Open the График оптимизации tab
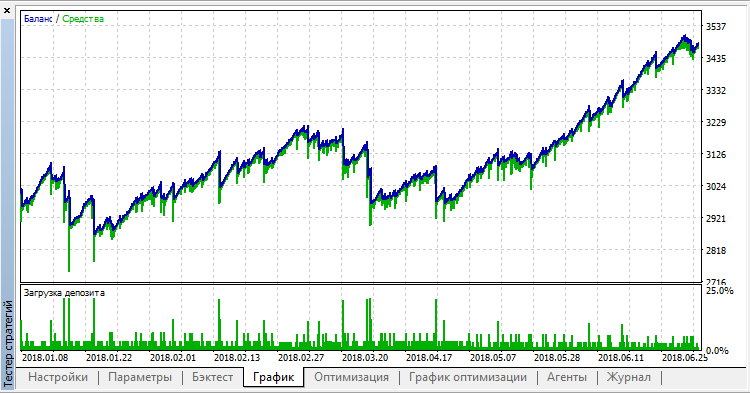This screenshot has width=750, height=394. 467,377
